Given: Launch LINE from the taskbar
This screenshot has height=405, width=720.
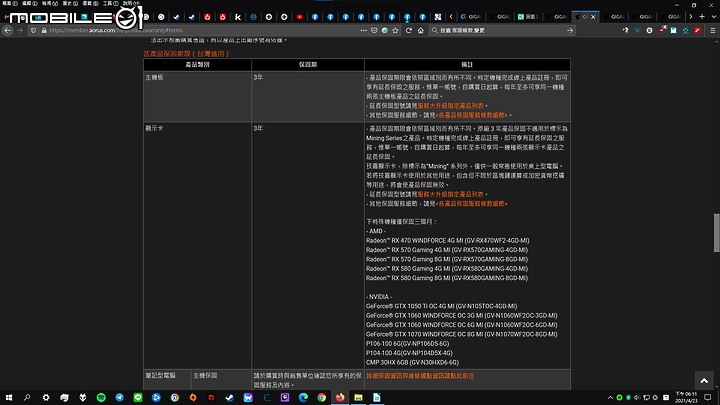Looking at the screenshot, I should pos(138,398).
